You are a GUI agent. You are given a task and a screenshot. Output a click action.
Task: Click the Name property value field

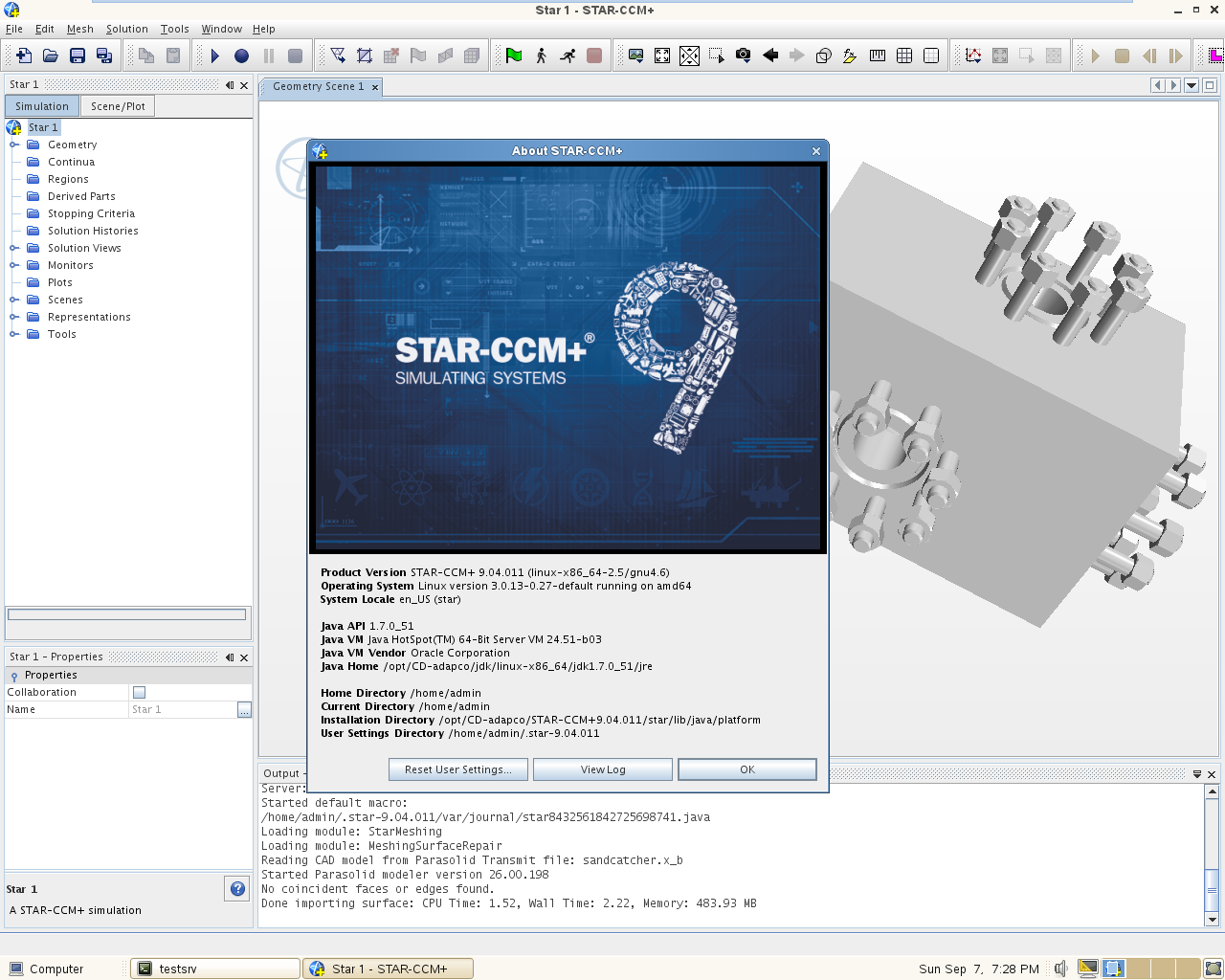[183, 709]
